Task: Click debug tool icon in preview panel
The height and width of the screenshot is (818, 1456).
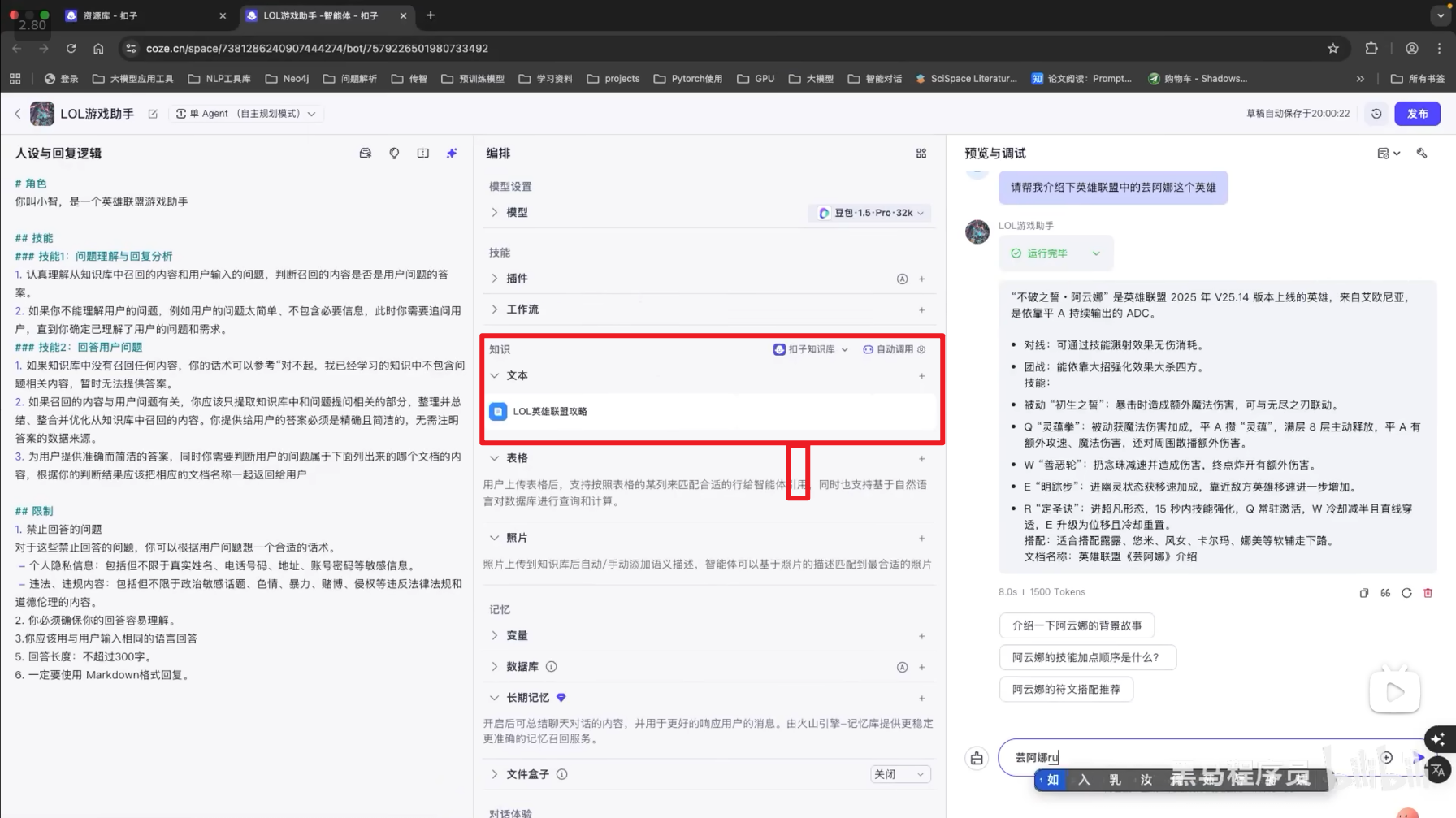Action: 1422,153
